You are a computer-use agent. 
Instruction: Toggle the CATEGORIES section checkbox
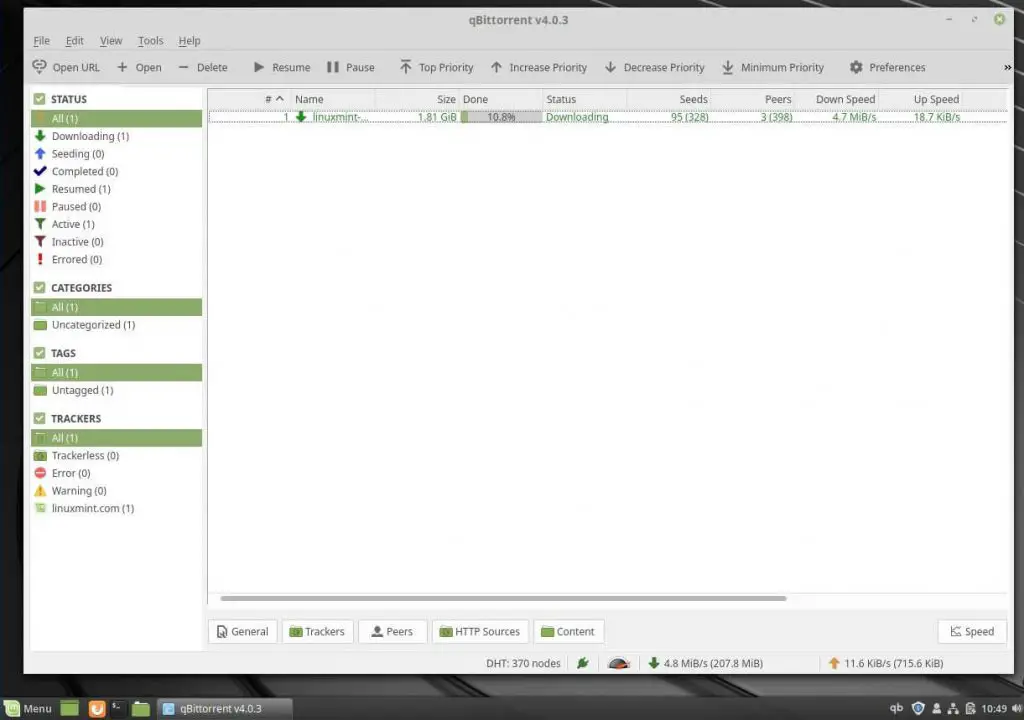[x=40, y=287]
